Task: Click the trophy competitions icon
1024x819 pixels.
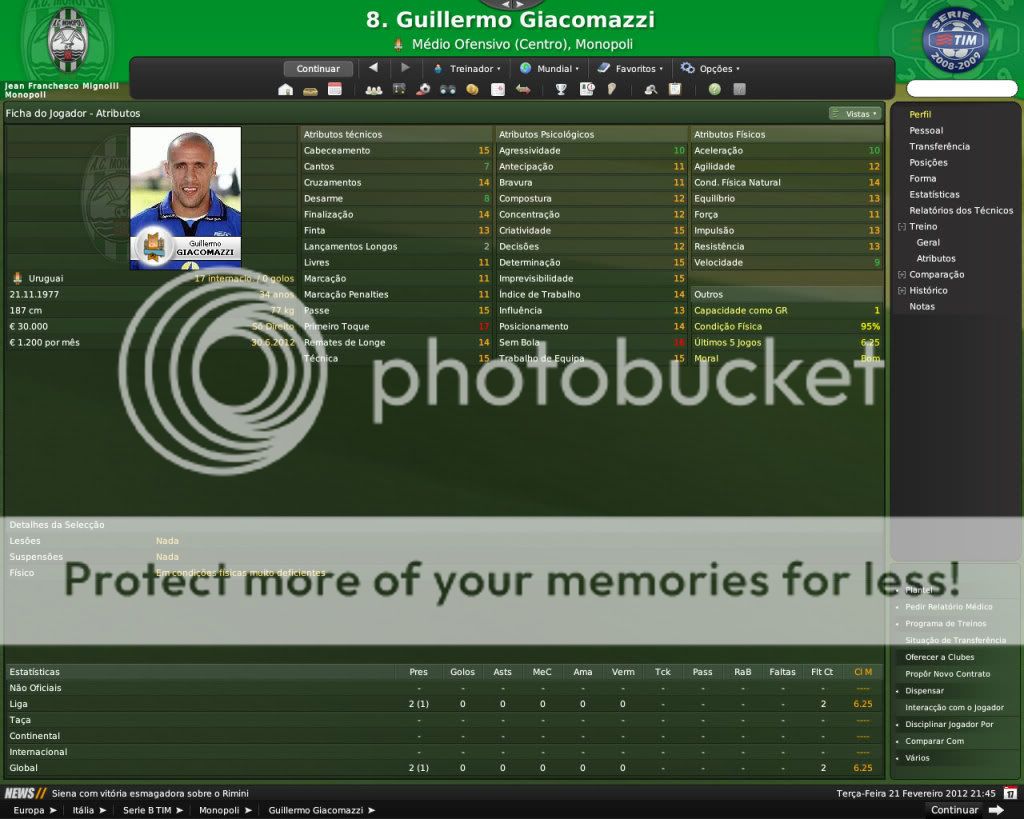Action: [x=561, y=90]
